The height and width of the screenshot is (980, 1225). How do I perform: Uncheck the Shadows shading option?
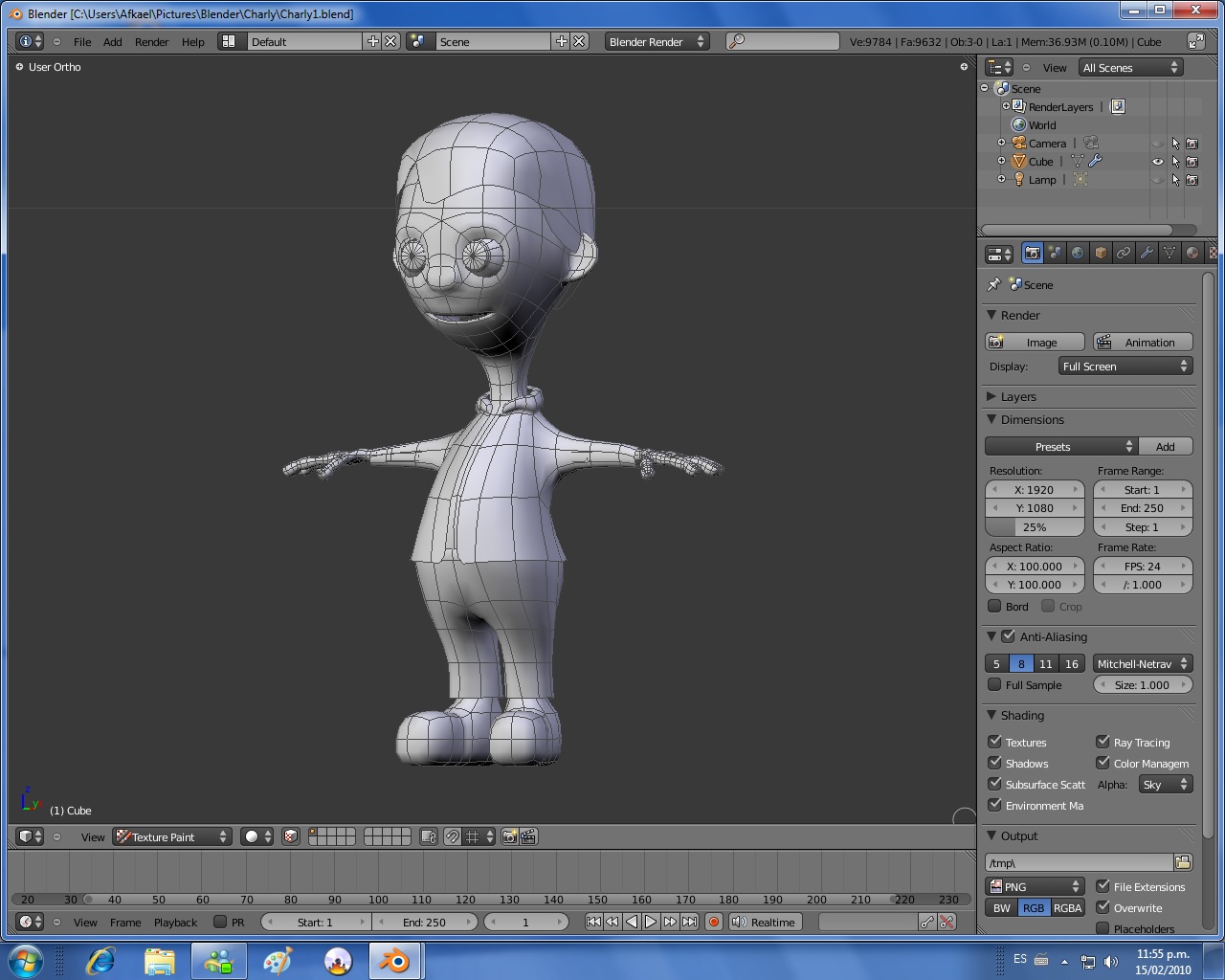994,763
